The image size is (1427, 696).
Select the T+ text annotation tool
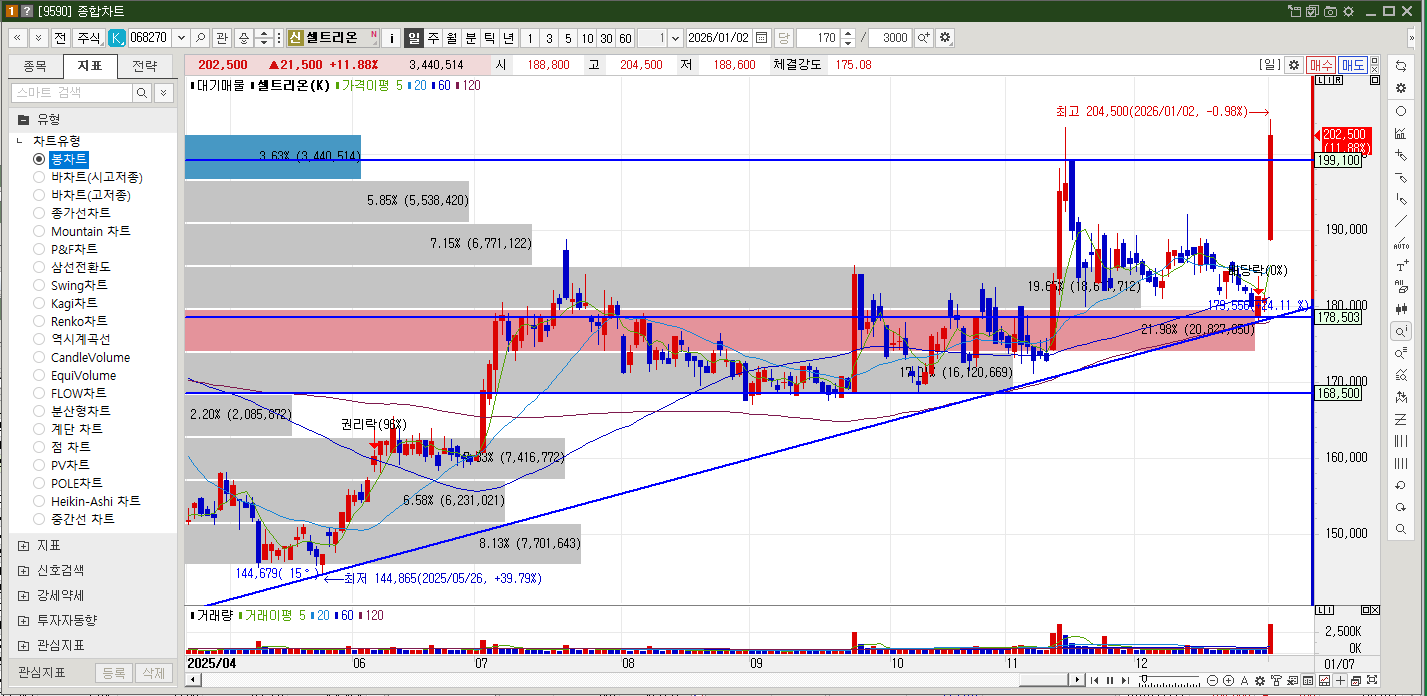point(1401,266)
